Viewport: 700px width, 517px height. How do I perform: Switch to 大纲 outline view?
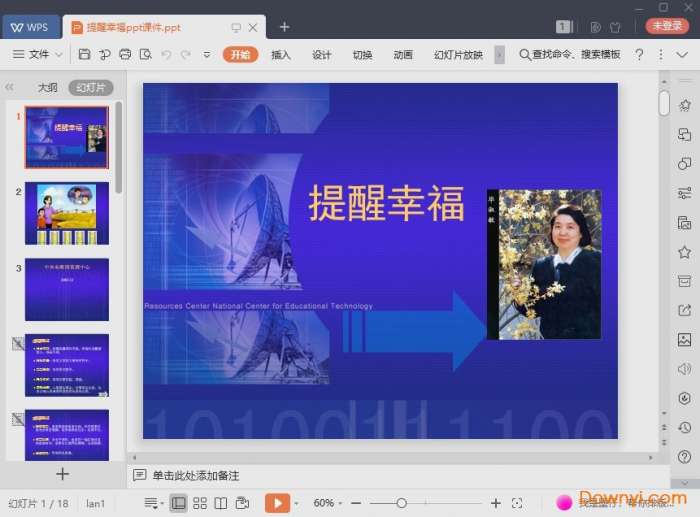click(x=47, y=88)
